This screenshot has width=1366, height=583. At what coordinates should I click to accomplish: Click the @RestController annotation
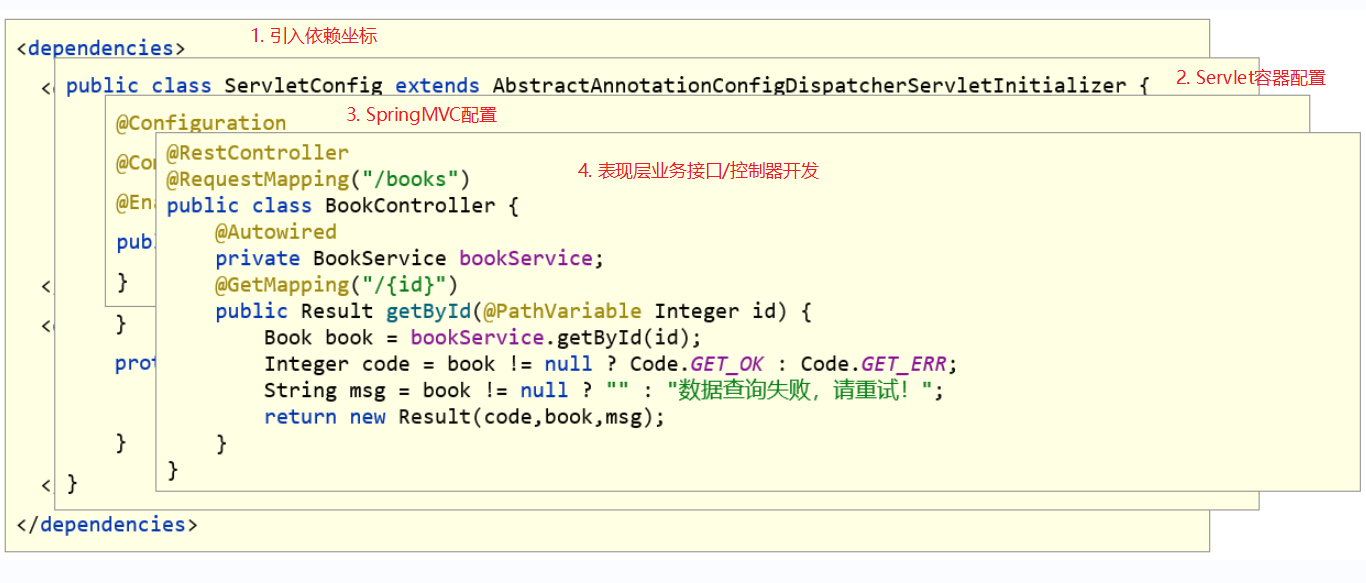[x=258, y=153]
